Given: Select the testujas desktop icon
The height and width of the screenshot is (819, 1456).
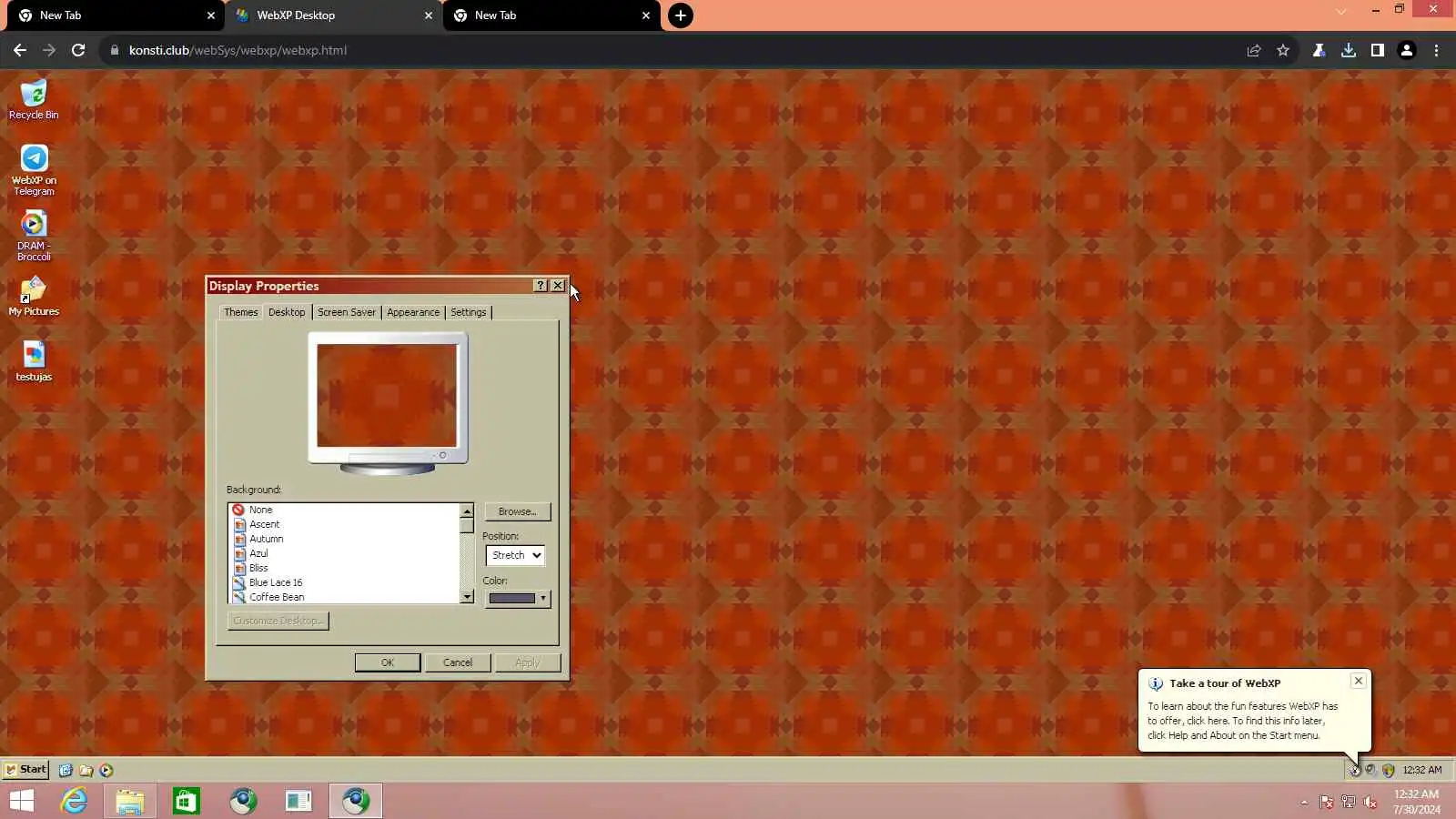Looking at the screenshot, I should pyautogui.click(x=34, y=361).
